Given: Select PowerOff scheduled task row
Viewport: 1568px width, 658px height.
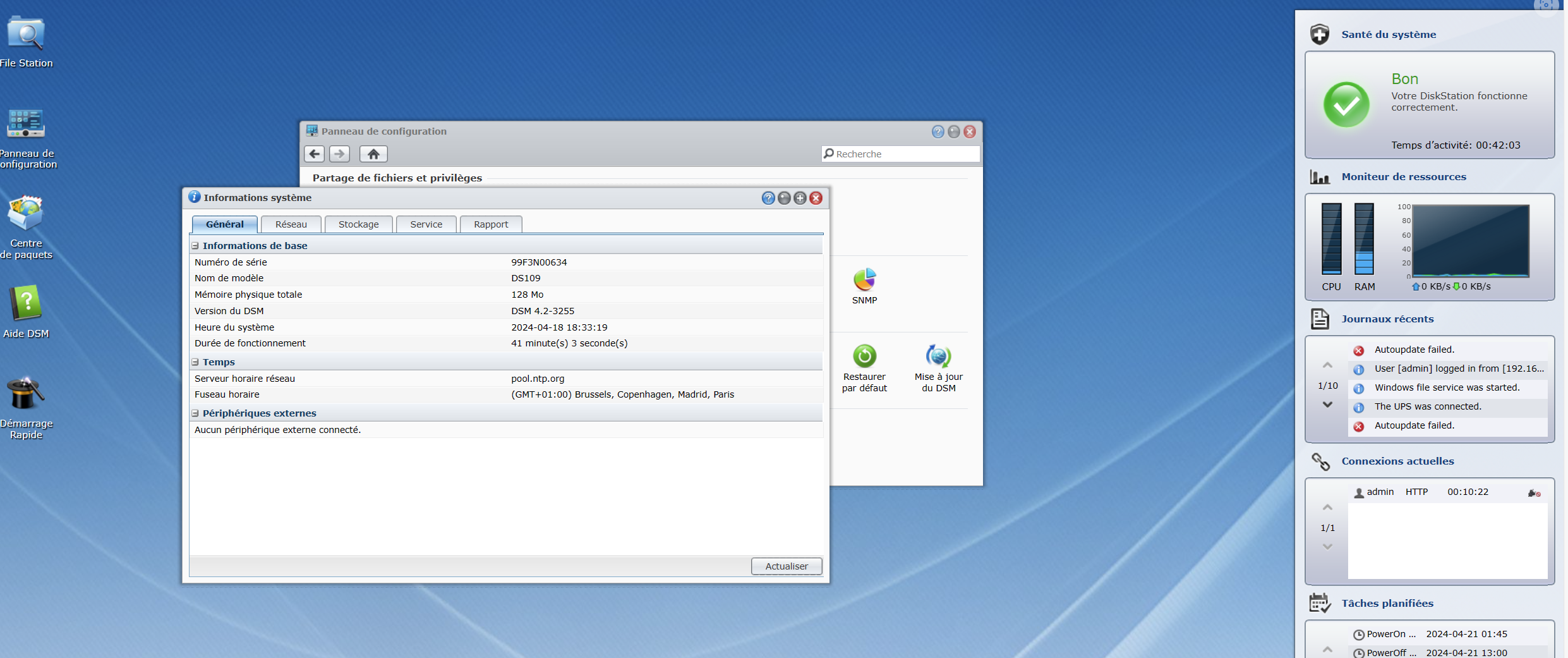Looking at the screenshot, I should coord(1447,653).
